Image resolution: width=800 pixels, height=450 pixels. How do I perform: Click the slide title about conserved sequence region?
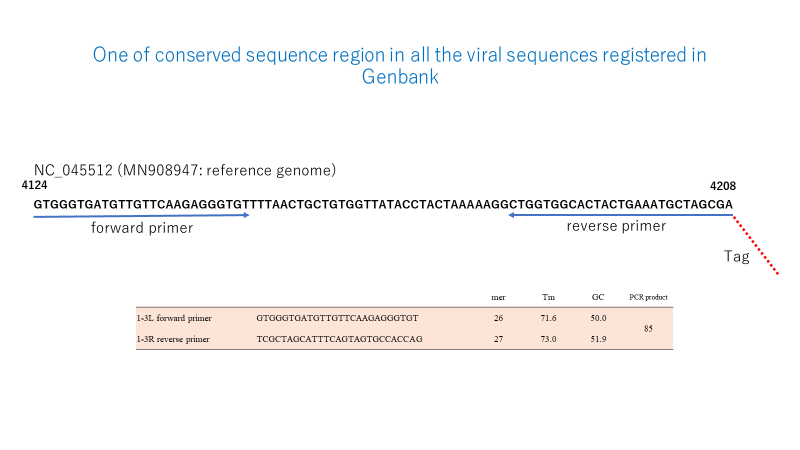point(399,65)
